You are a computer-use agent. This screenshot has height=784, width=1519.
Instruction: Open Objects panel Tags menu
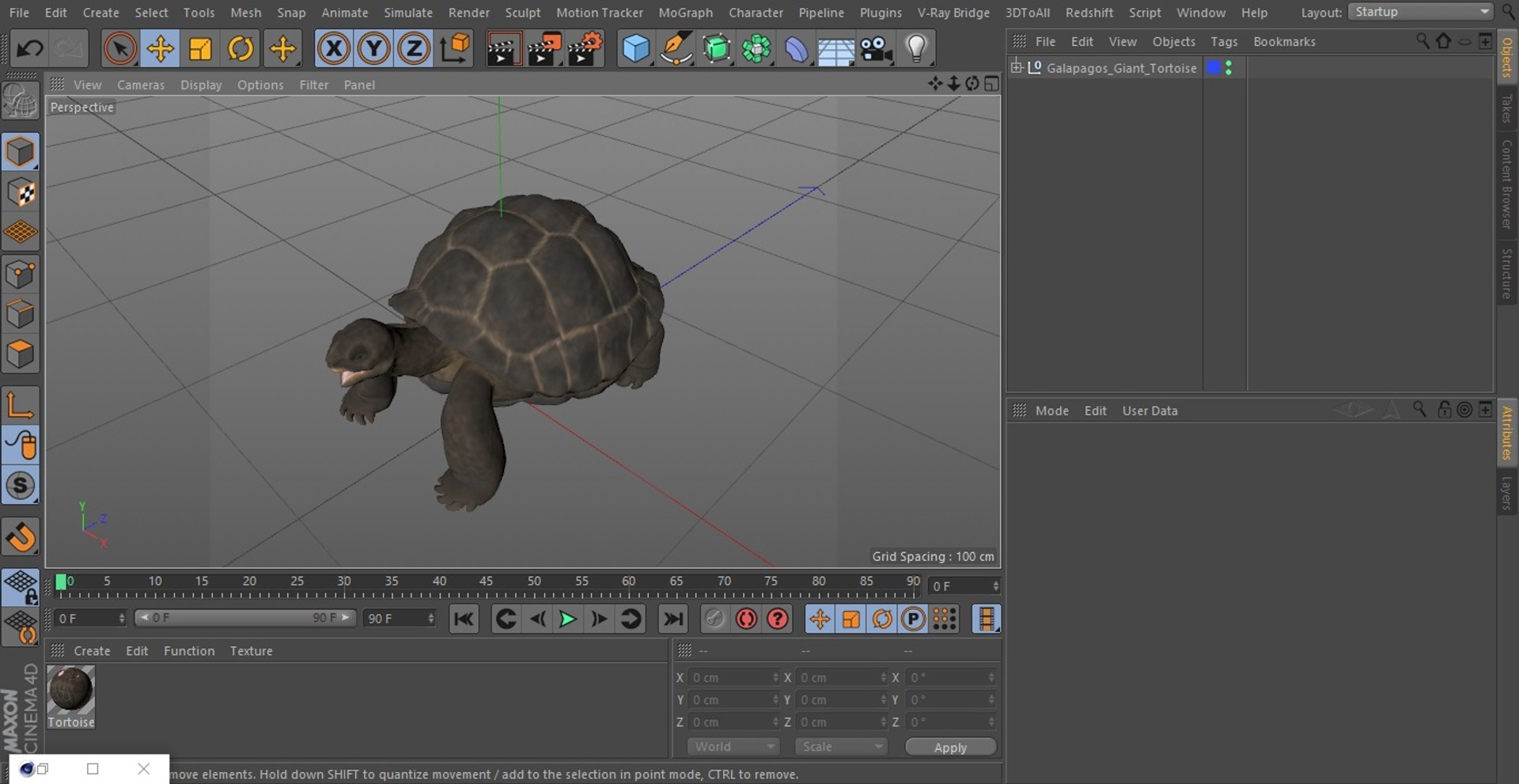[x=1224, y=41]
